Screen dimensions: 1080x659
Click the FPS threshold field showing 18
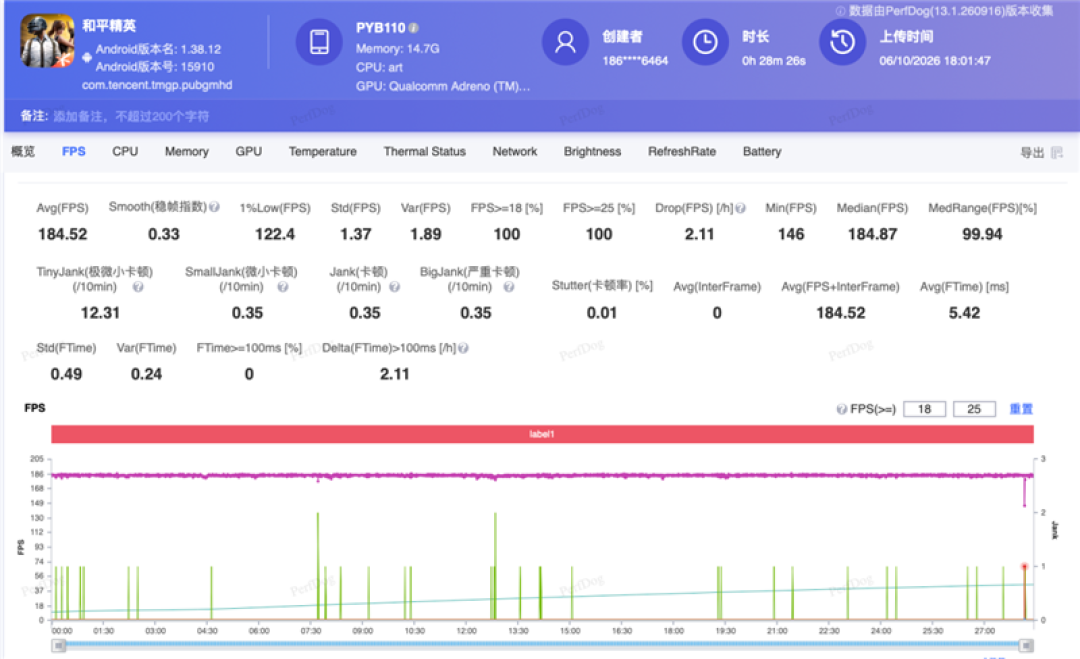pyautogui.click(x=924, y=409)
